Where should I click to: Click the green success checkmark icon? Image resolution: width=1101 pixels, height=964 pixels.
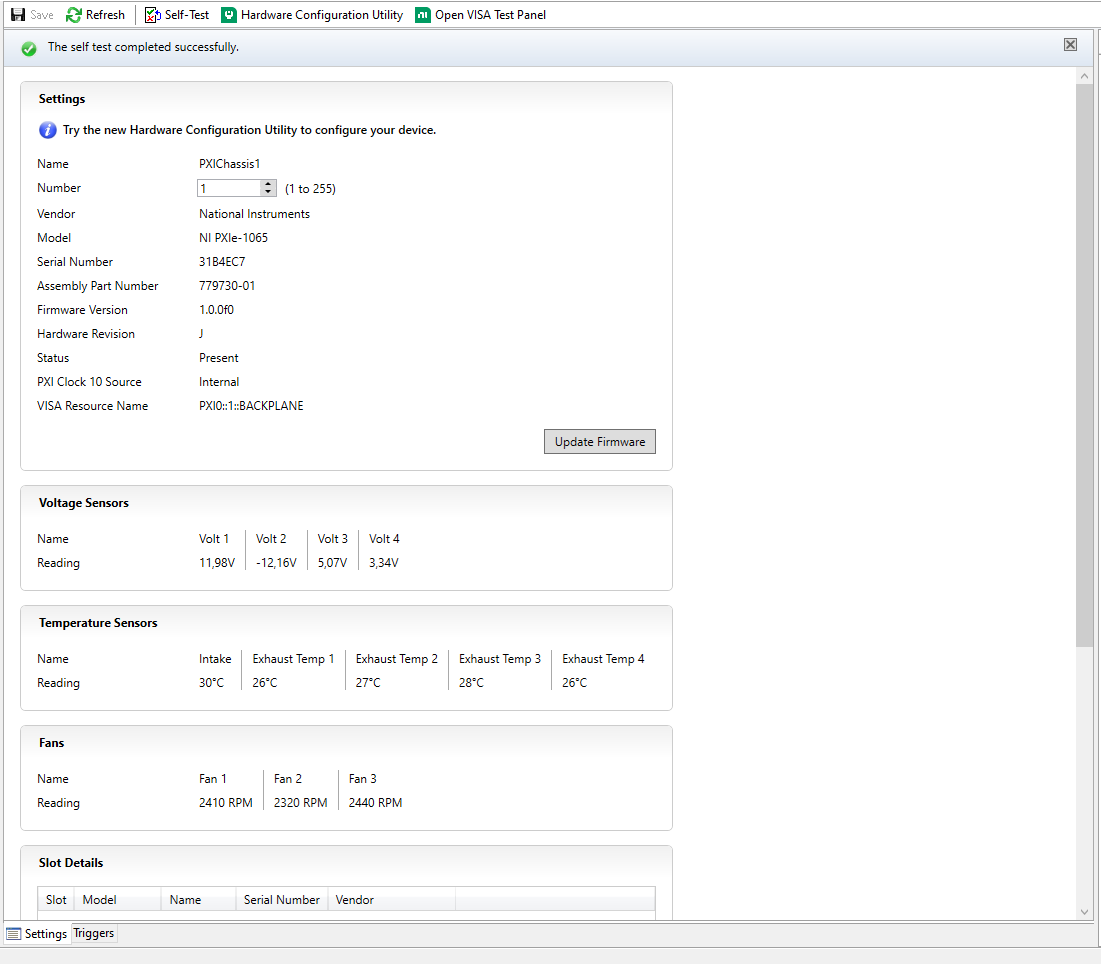29,48
